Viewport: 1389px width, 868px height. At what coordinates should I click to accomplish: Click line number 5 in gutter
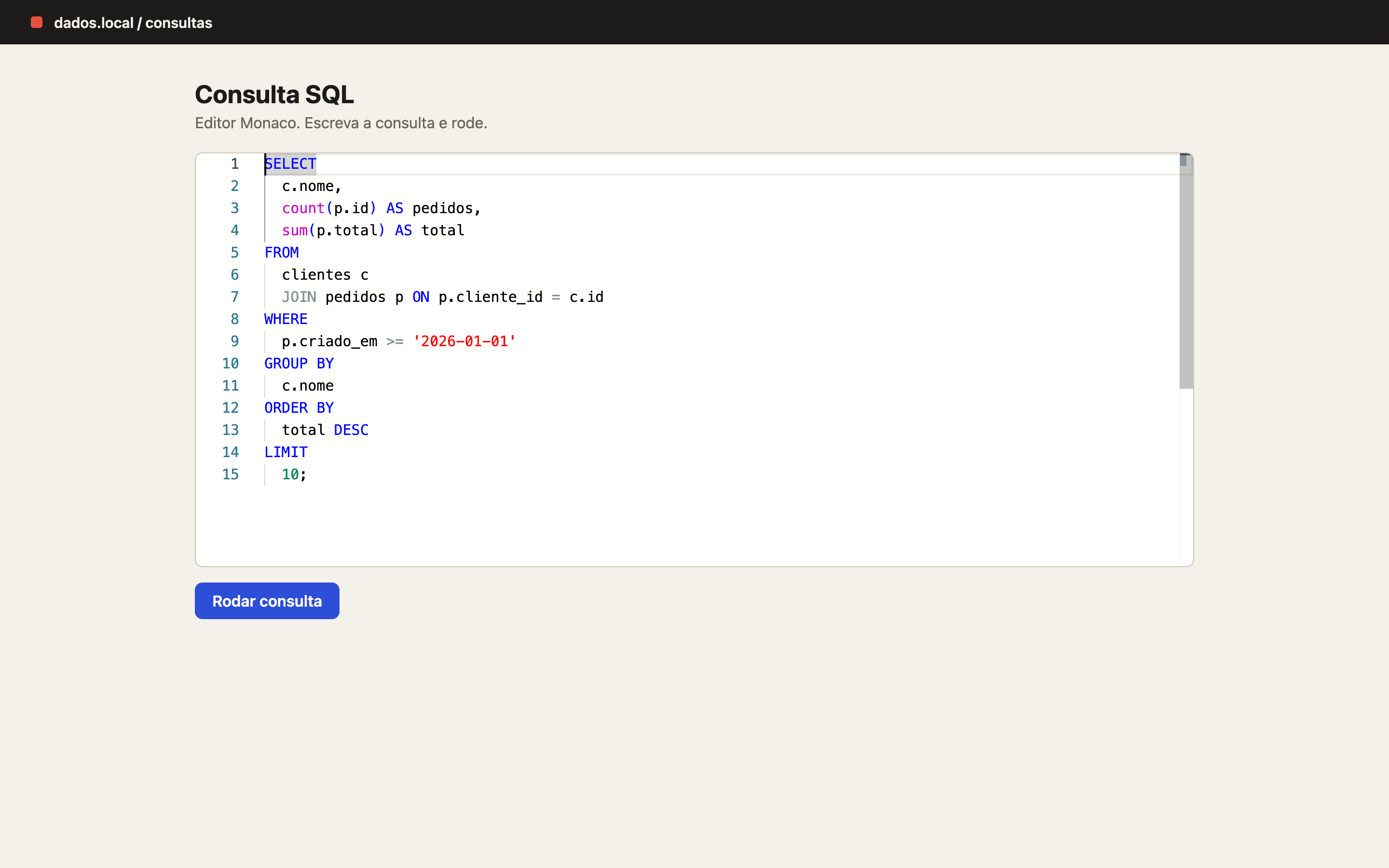click(235, 253)
